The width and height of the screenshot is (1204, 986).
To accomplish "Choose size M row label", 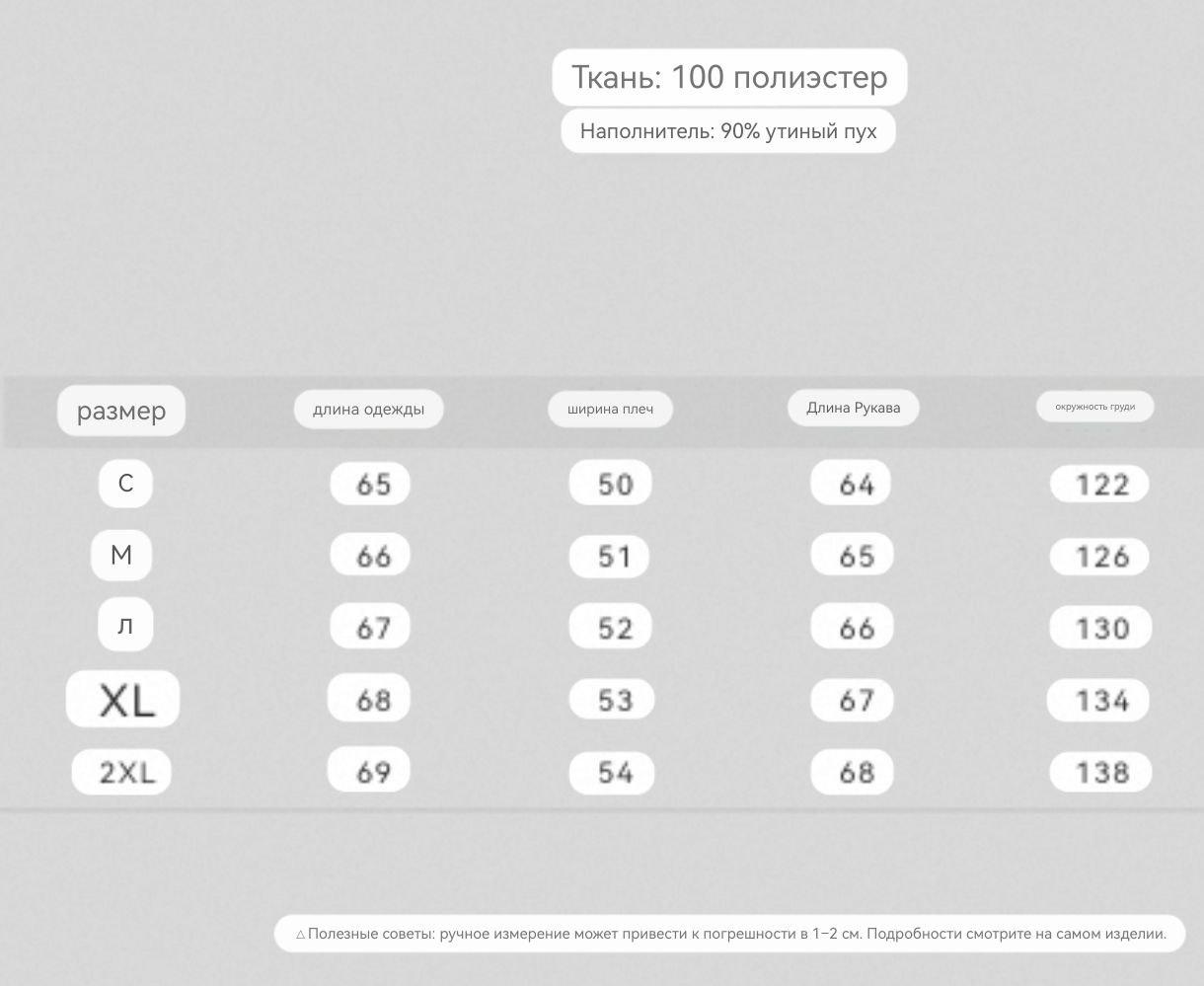I will pyautogui.click(x=121, y=555).
